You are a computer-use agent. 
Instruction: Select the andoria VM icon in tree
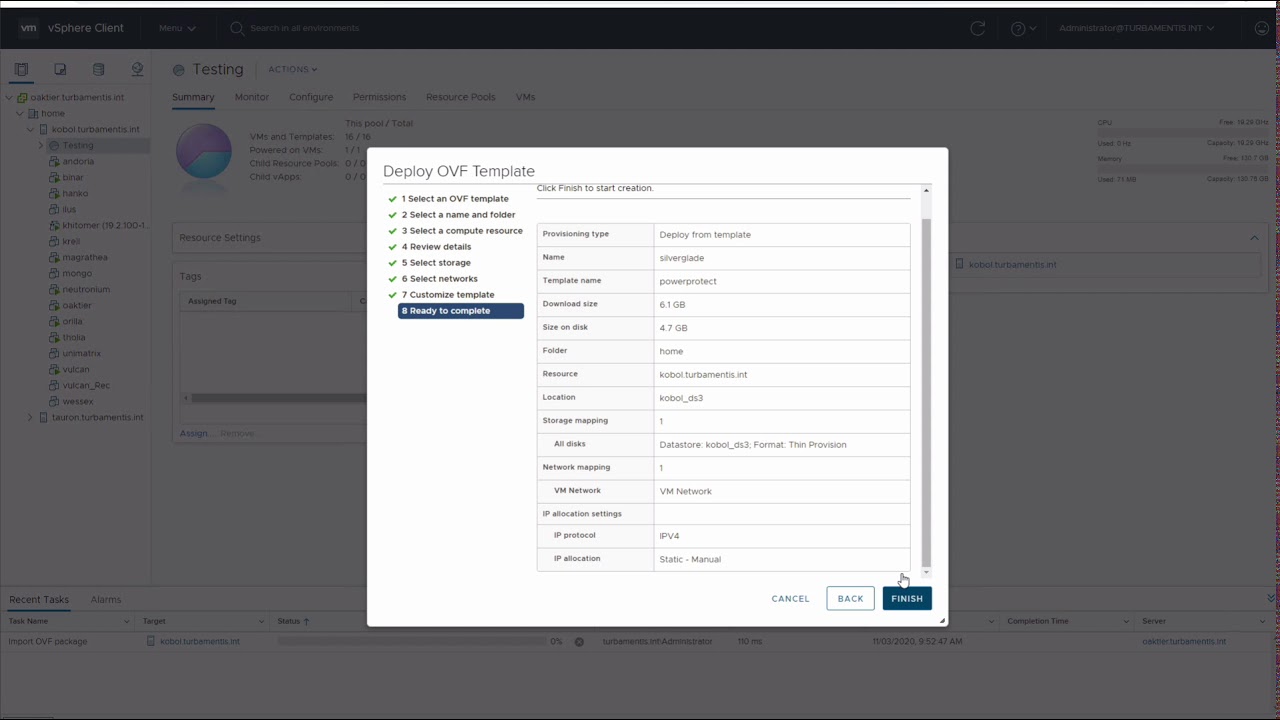(55, 161)
